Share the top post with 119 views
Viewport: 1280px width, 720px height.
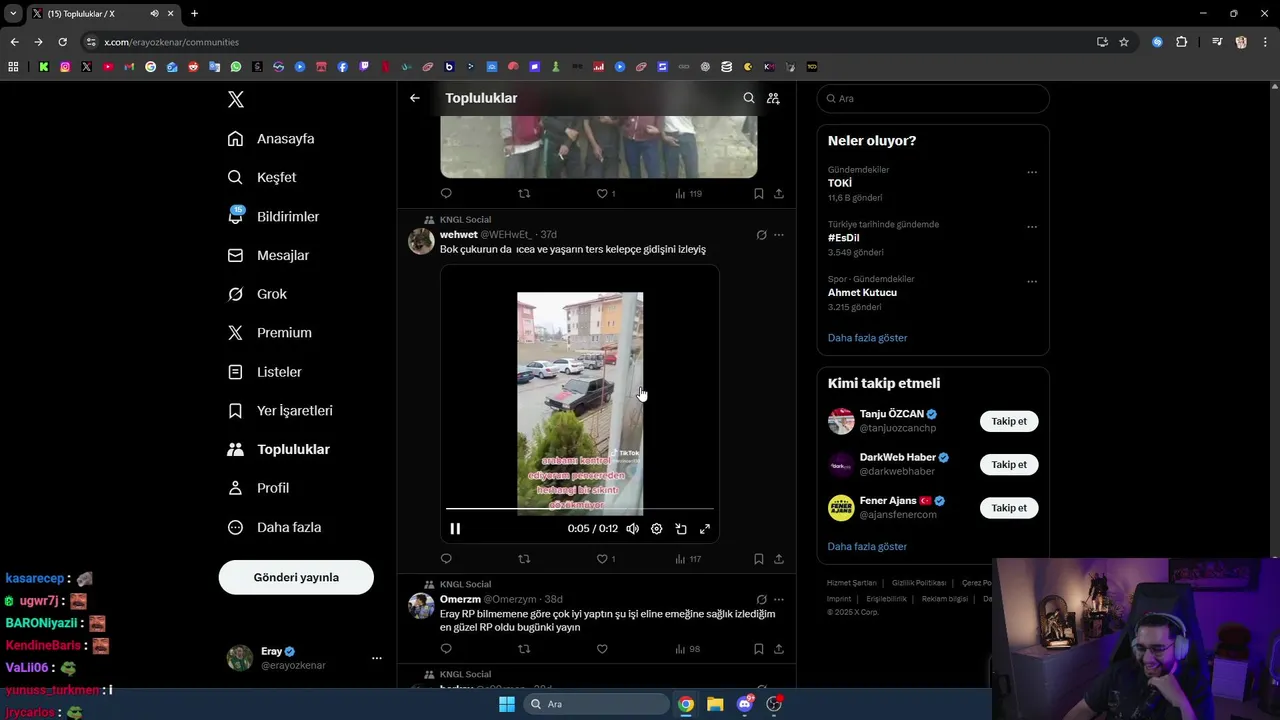(779, 194)
